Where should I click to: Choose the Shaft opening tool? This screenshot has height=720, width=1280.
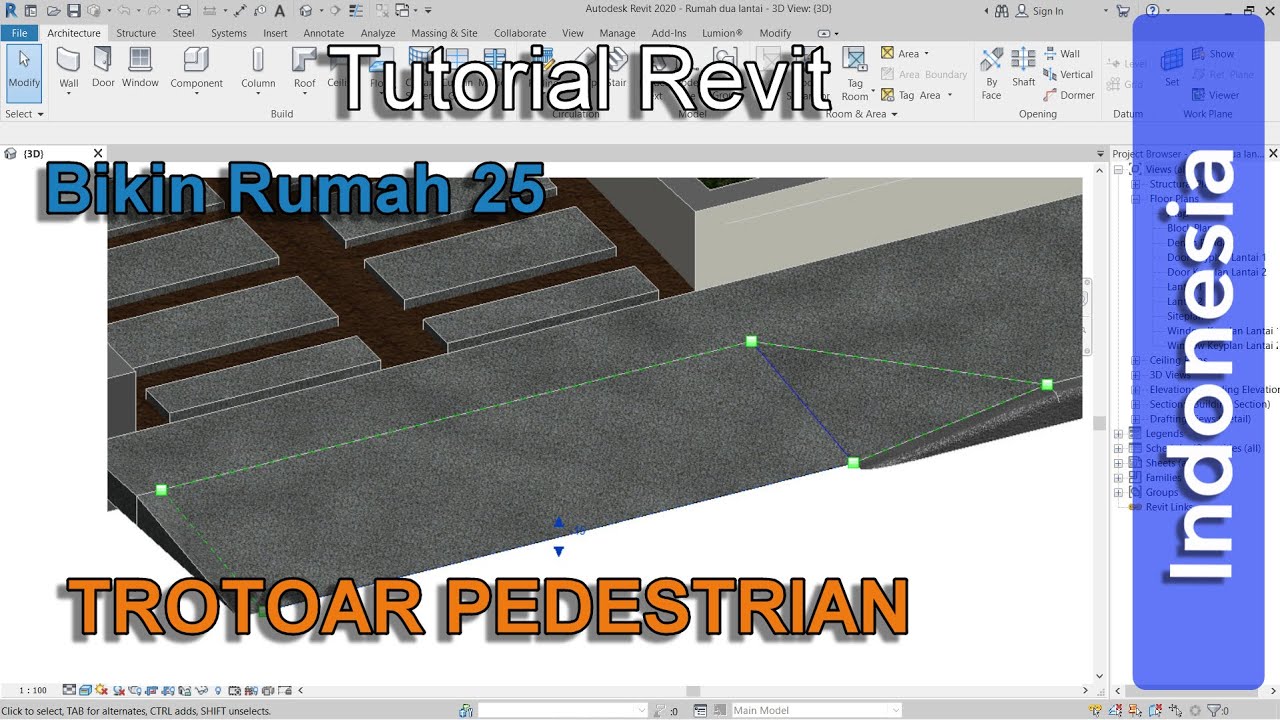tap(1023, 68)
